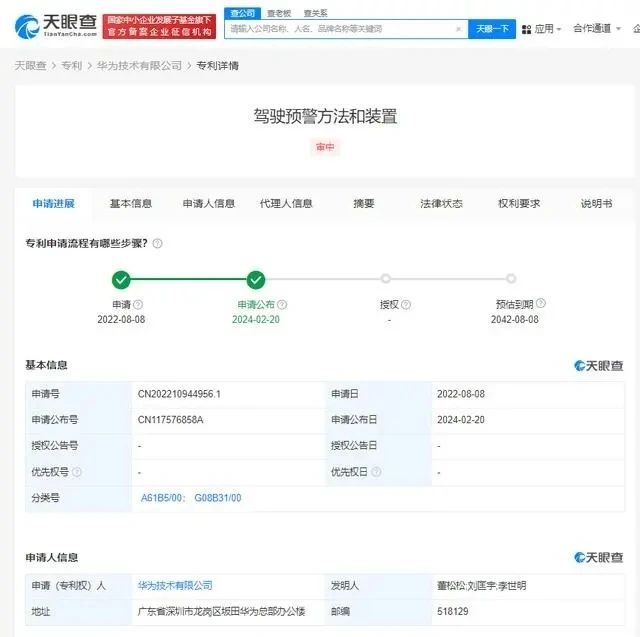Click the Tianyancha logo
The width and height of the screenshot is (640, 637).
pyautogui.click(x=56, y=26)
